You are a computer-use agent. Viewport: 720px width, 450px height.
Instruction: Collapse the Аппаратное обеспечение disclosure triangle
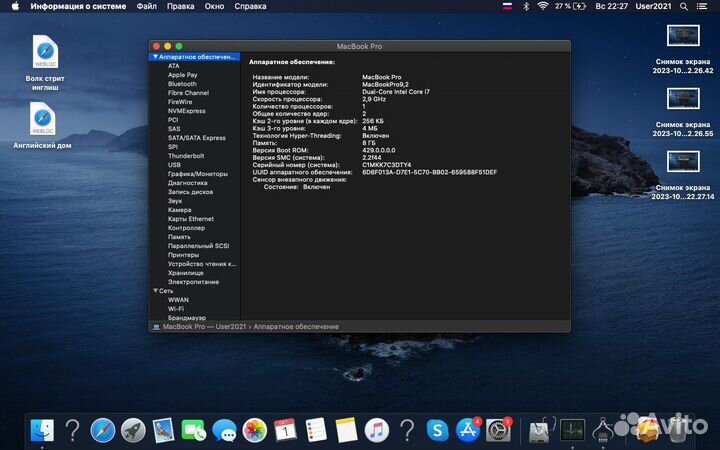tap(156, 57)
